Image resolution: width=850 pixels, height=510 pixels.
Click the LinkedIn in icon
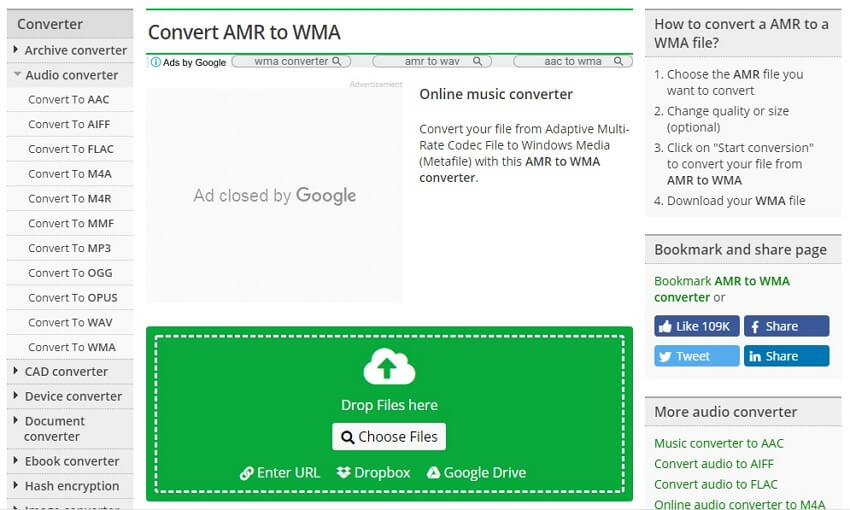click(755, 357)
